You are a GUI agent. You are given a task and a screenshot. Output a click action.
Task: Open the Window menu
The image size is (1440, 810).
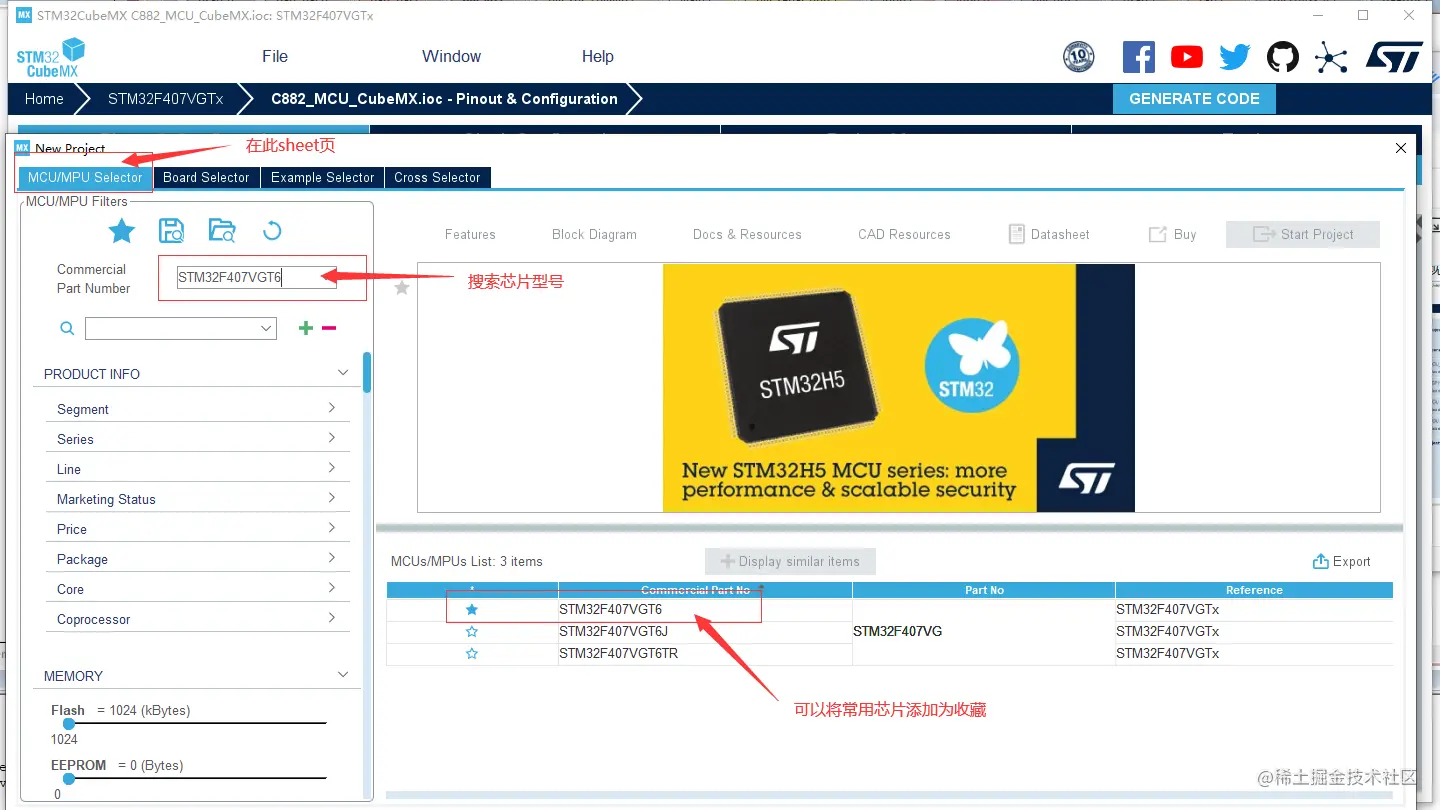coord(451,57)
